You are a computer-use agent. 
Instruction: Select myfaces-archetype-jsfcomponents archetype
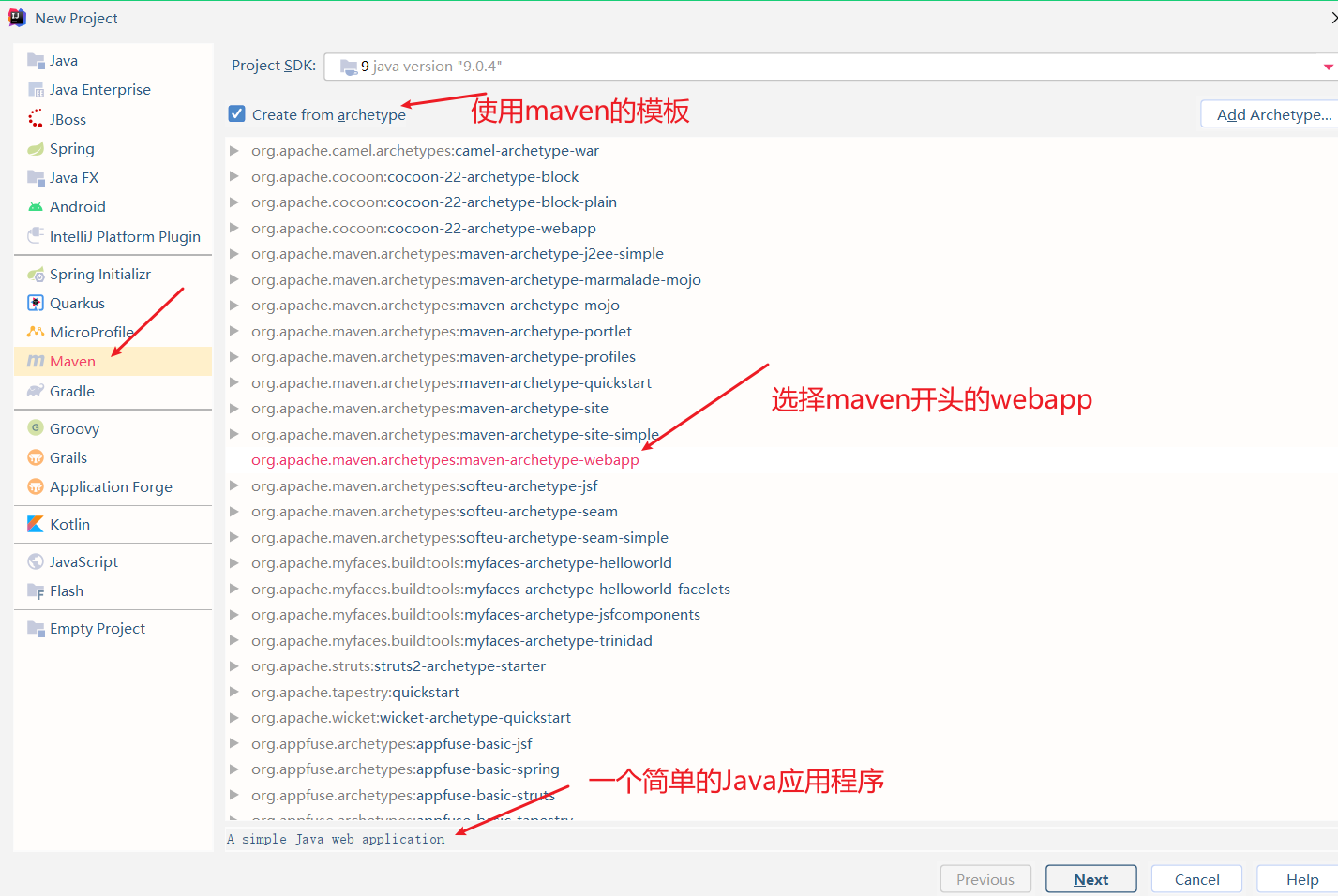pyautogui.click(x=475, y=615)
